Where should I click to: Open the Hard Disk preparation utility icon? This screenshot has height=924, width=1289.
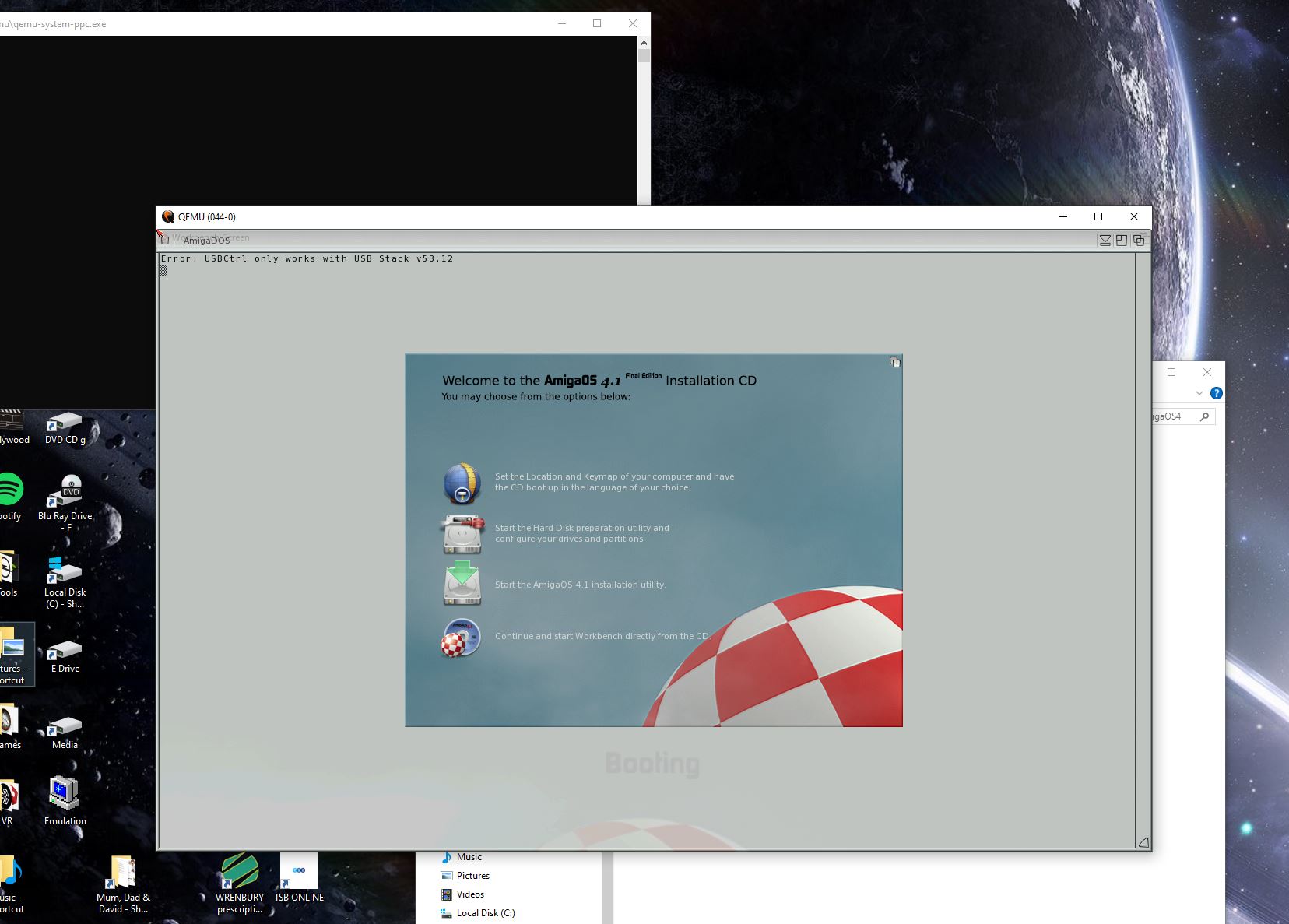click(462, 534)
